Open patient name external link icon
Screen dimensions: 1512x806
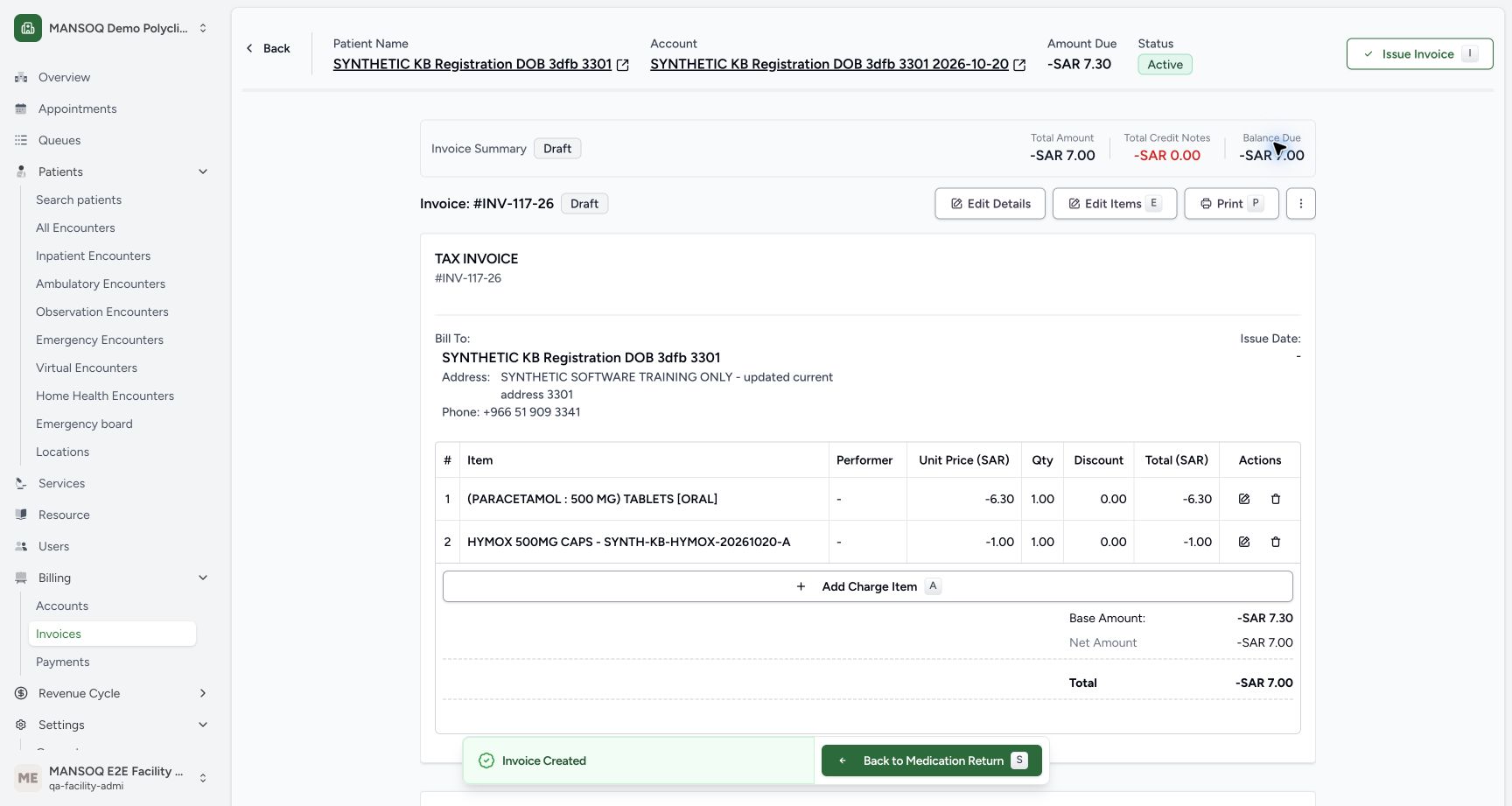pyautogui.click(x=623, y=65)
